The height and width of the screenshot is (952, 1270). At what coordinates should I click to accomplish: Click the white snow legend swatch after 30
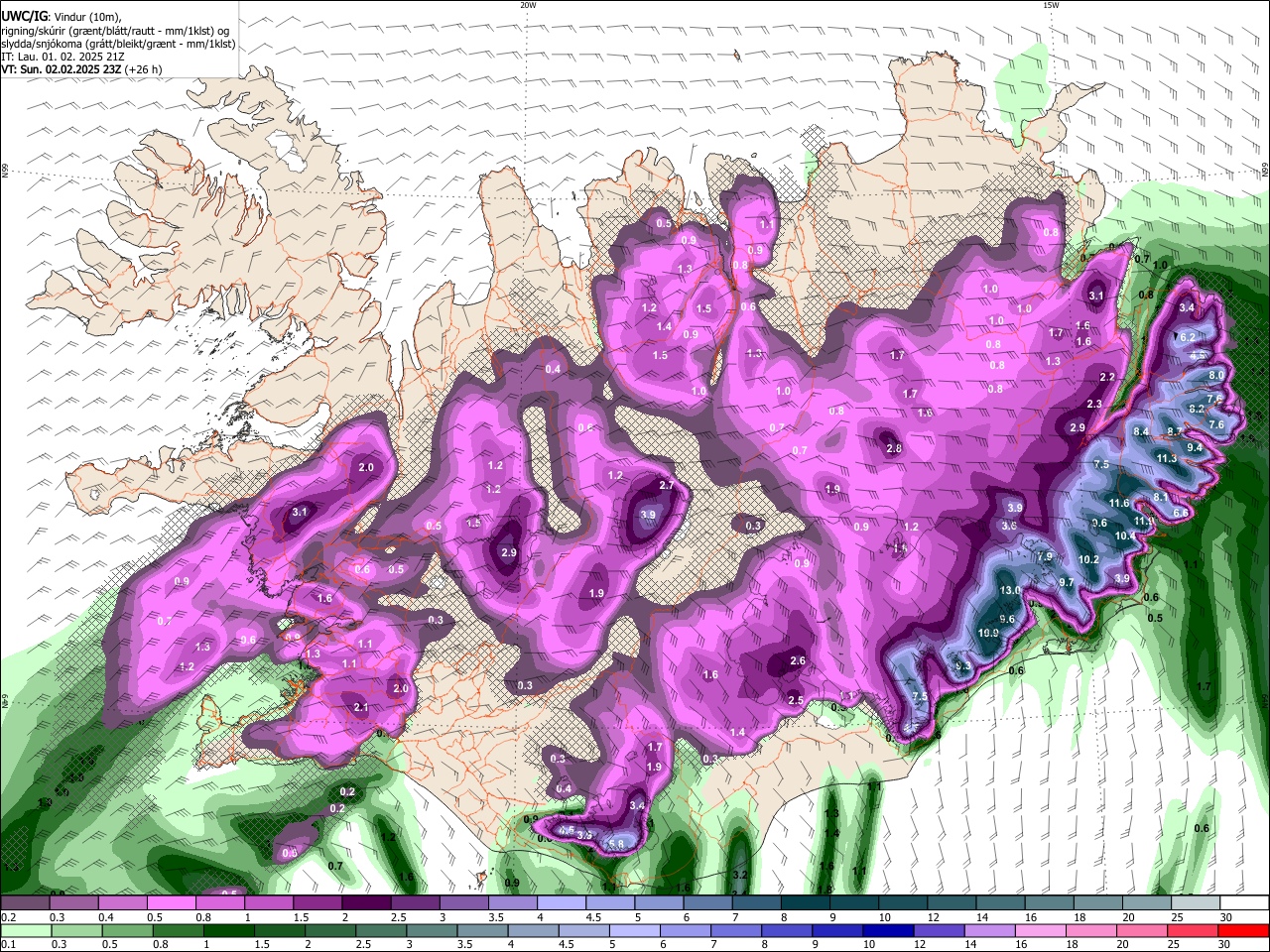pos(1244,903)
